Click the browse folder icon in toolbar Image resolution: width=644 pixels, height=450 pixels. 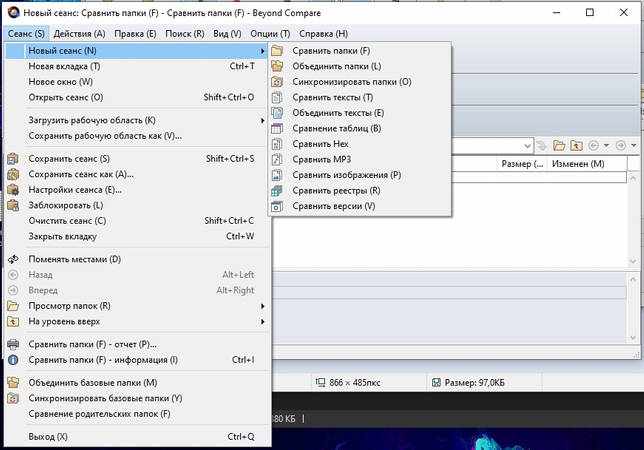point(559,145)
